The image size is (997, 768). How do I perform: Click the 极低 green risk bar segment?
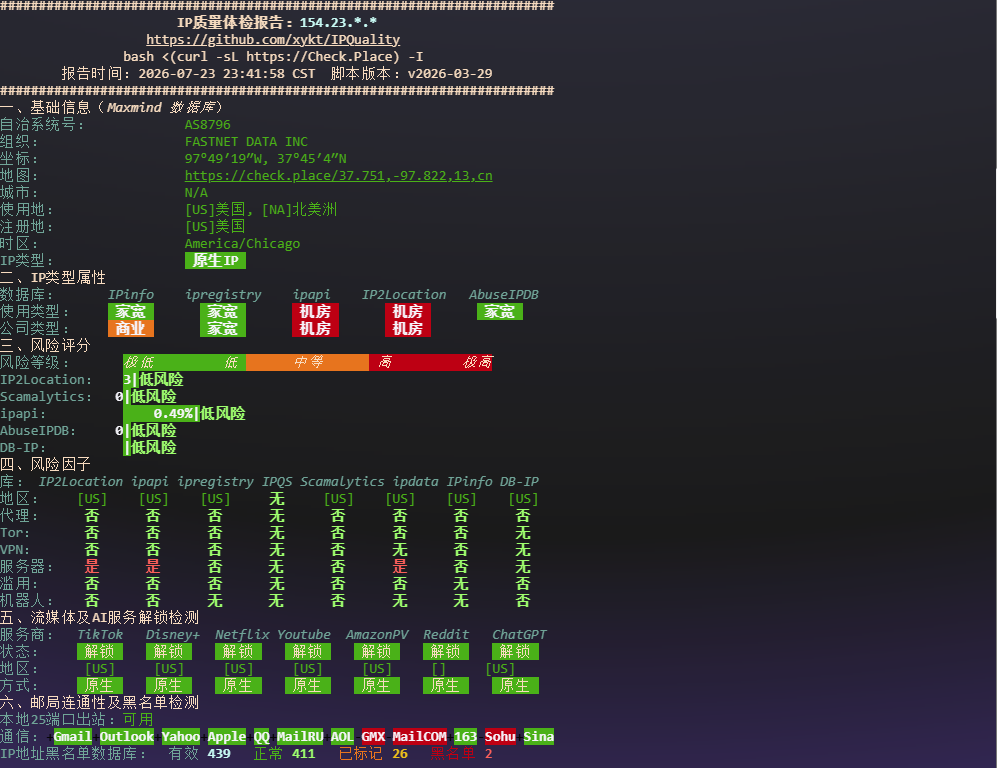pos(139,362)
